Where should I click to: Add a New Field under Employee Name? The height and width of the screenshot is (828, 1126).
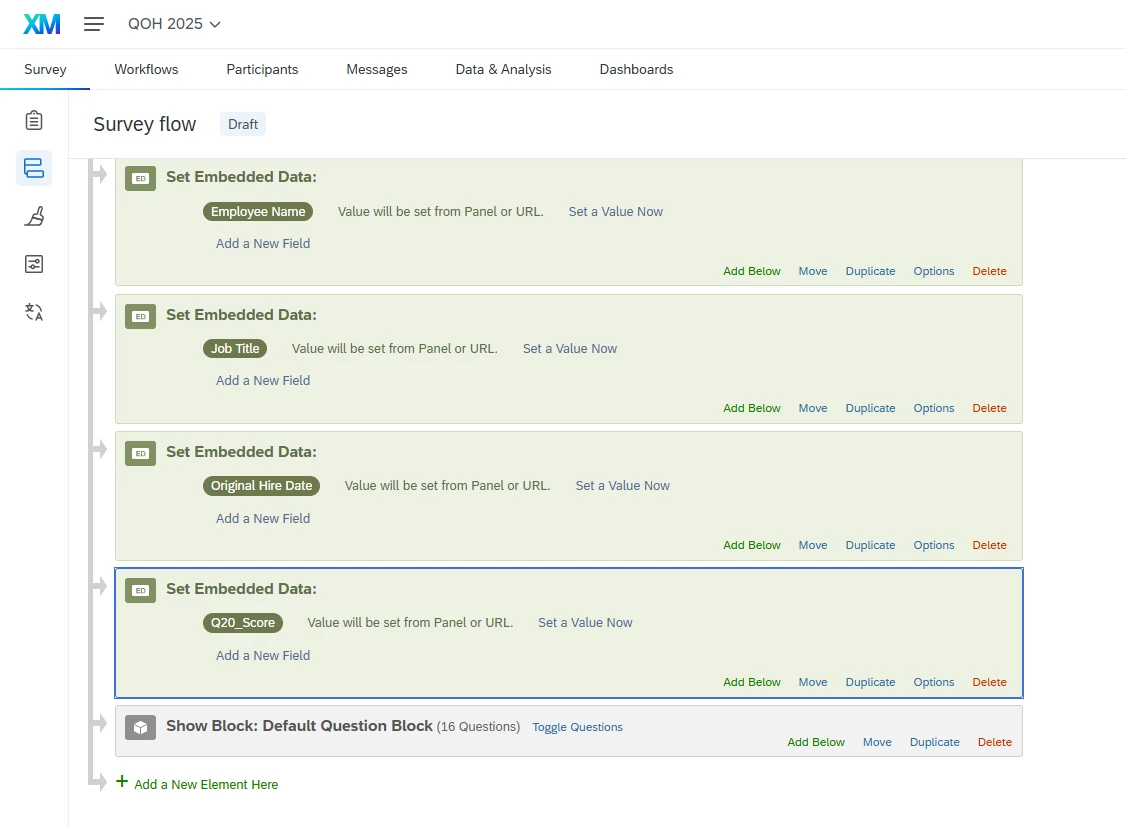(x=263, y=243)
